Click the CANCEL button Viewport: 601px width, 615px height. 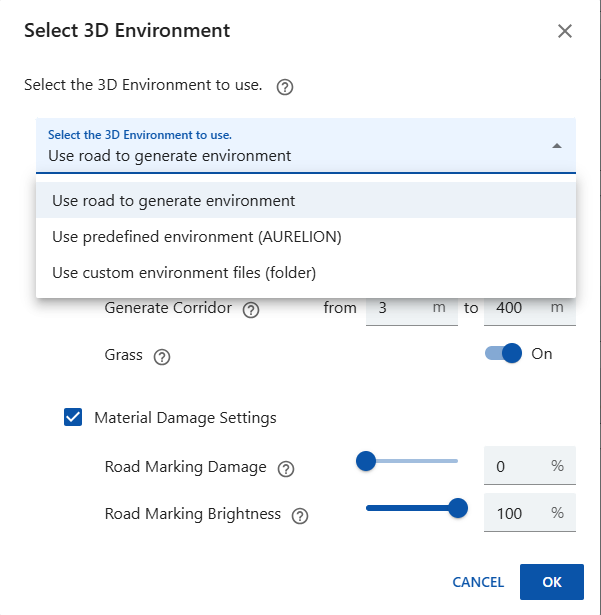[478, 582]
